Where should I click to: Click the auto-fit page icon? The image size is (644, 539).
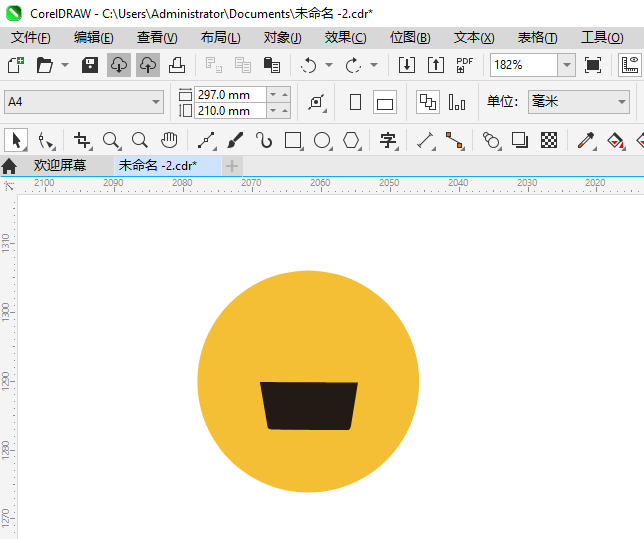[317, 102]
